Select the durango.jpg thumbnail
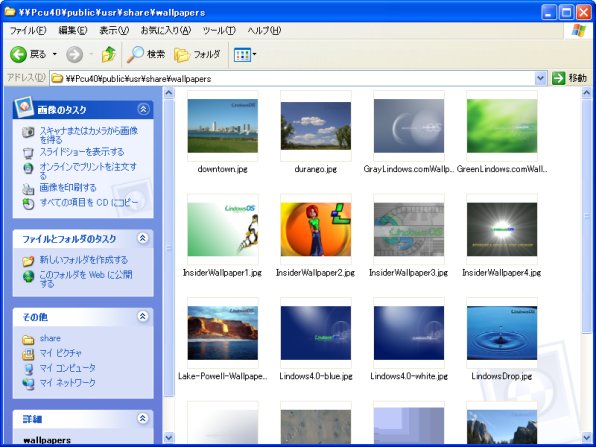Image resolution: width=596 pixels, height=447 pixels. click(315, 126)
